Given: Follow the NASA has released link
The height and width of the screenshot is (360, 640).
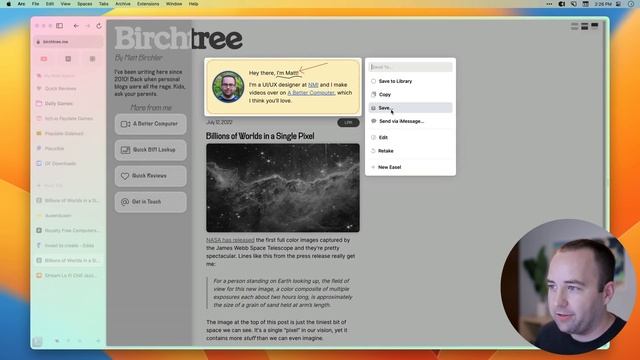Looking at the screenshot, I should pyautogui.click(x=230, y=240).
